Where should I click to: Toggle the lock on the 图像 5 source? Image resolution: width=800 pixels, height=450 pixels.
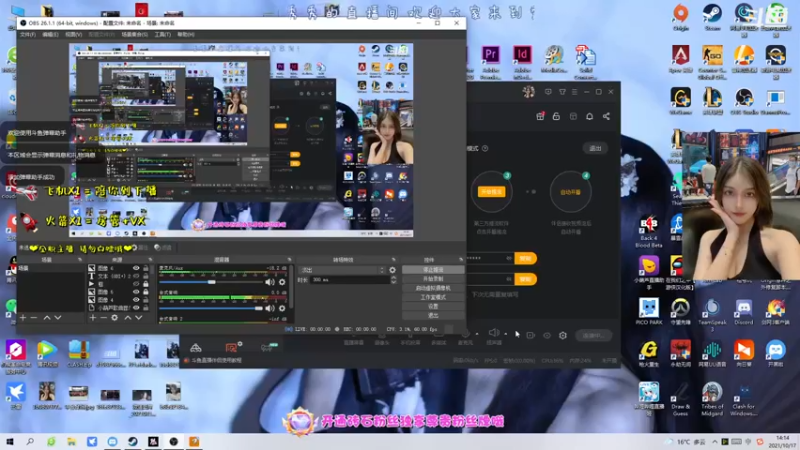[x=146, y=292]
